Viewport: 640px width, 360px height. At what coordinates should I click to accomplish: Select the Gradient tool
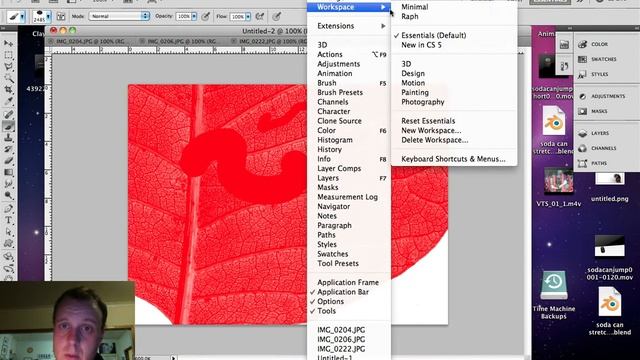click(x=8, y=173)
